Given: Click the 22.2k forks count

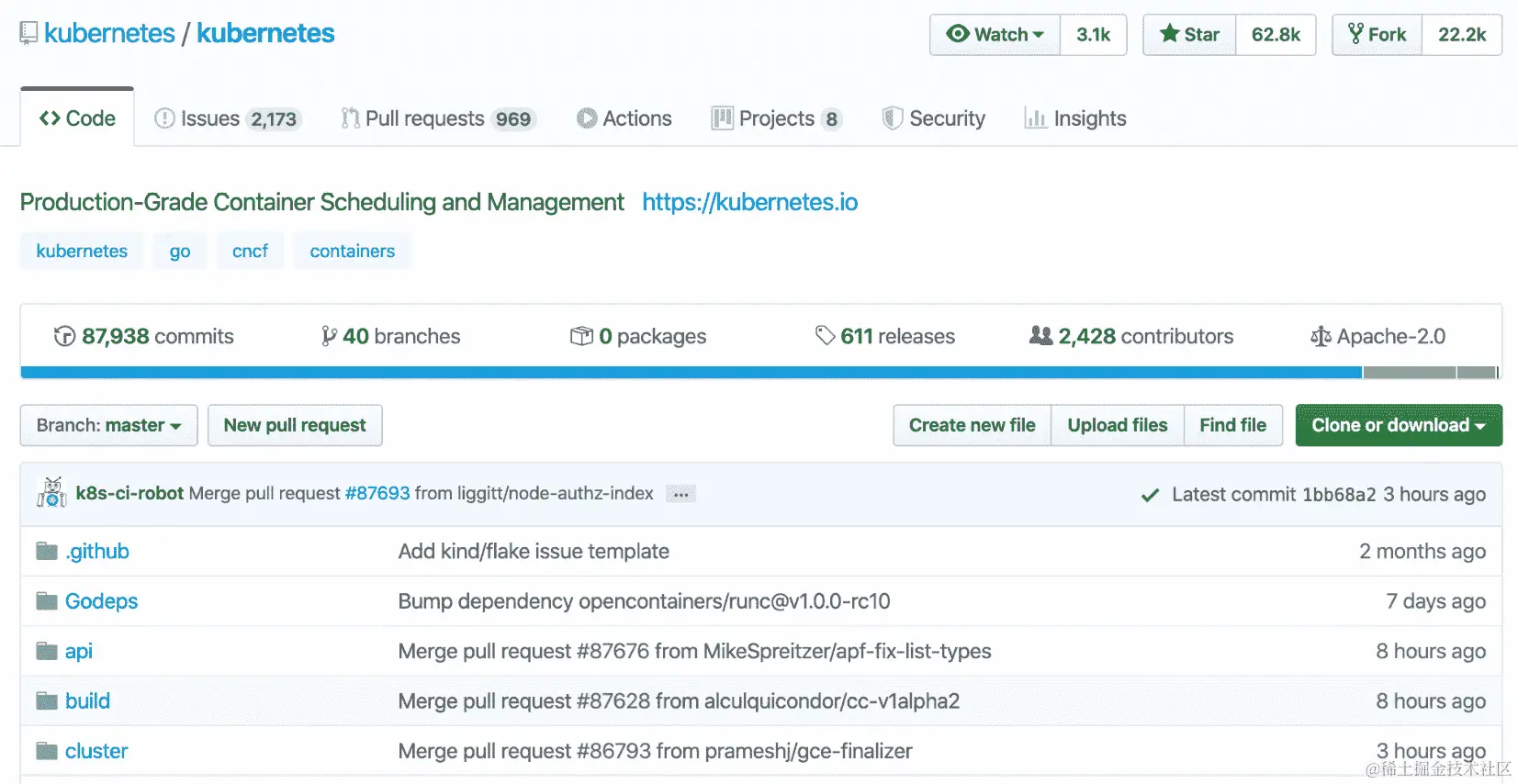Looking at the screenshot, I should [x=1462, y=35].
